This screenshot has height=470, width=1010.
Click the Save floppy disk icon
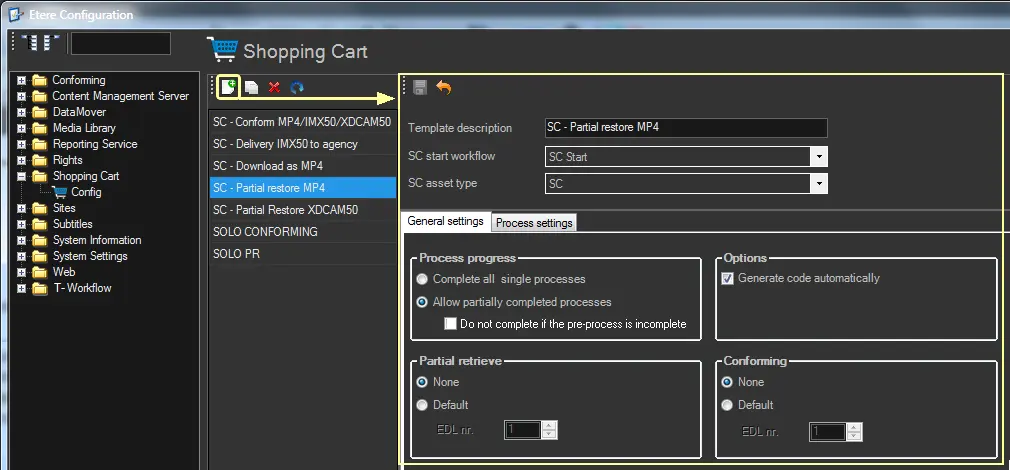coord(420,88)
